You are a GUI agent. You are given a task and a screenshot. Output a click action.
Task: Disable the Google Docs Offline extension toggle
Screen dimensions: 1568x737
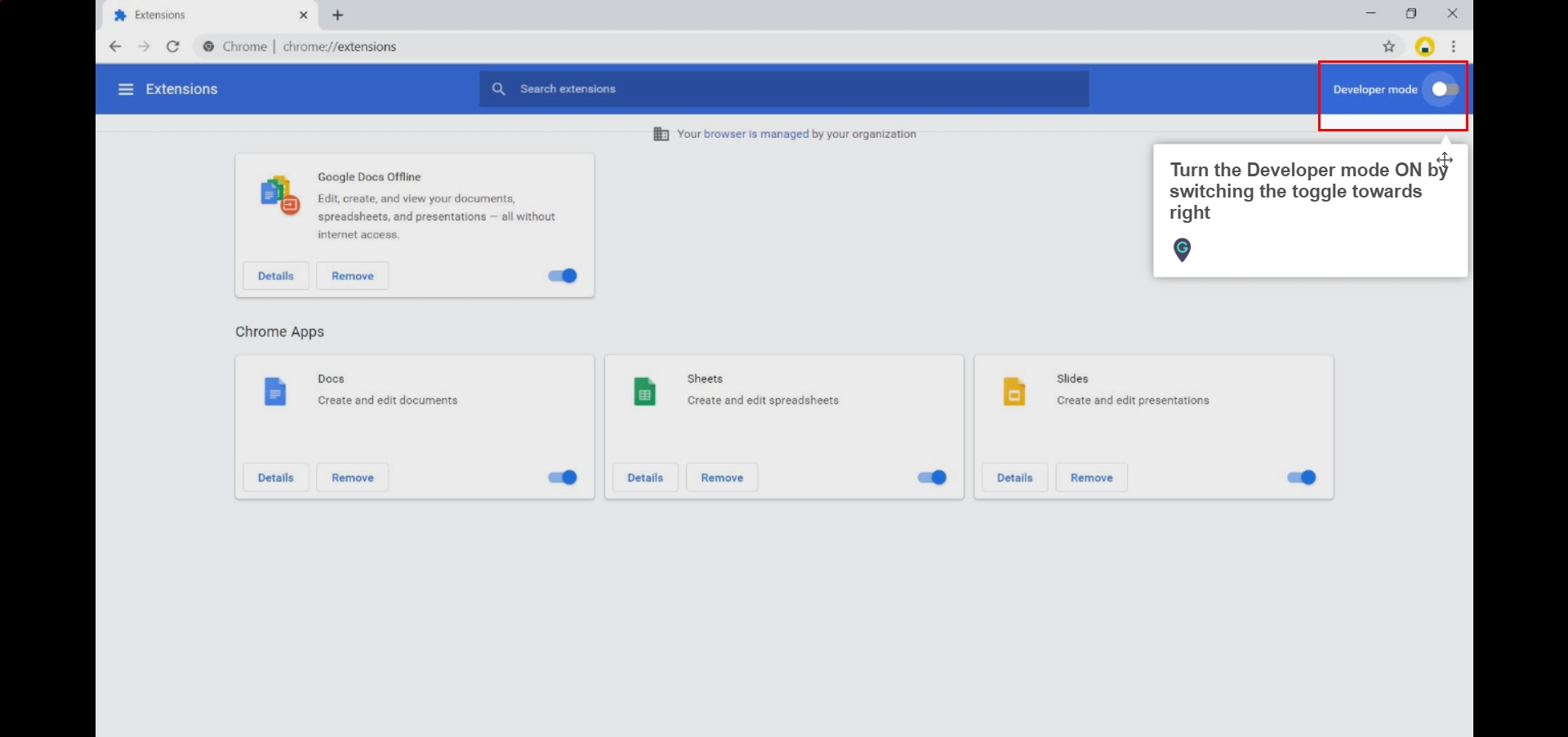click(563, 276)
